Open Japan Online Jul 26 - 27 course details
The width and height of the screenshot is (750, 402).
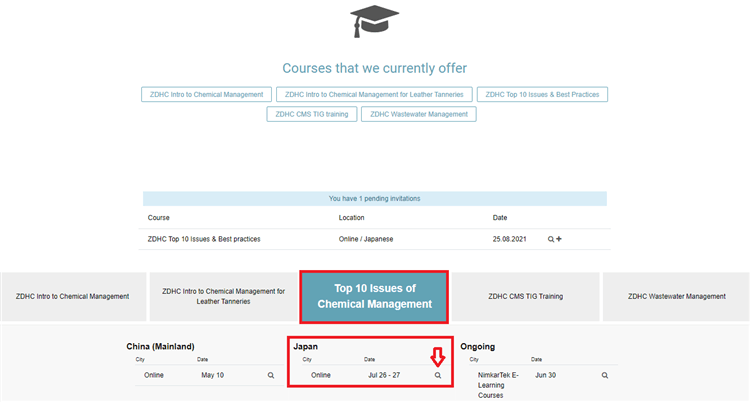[438, 376]
